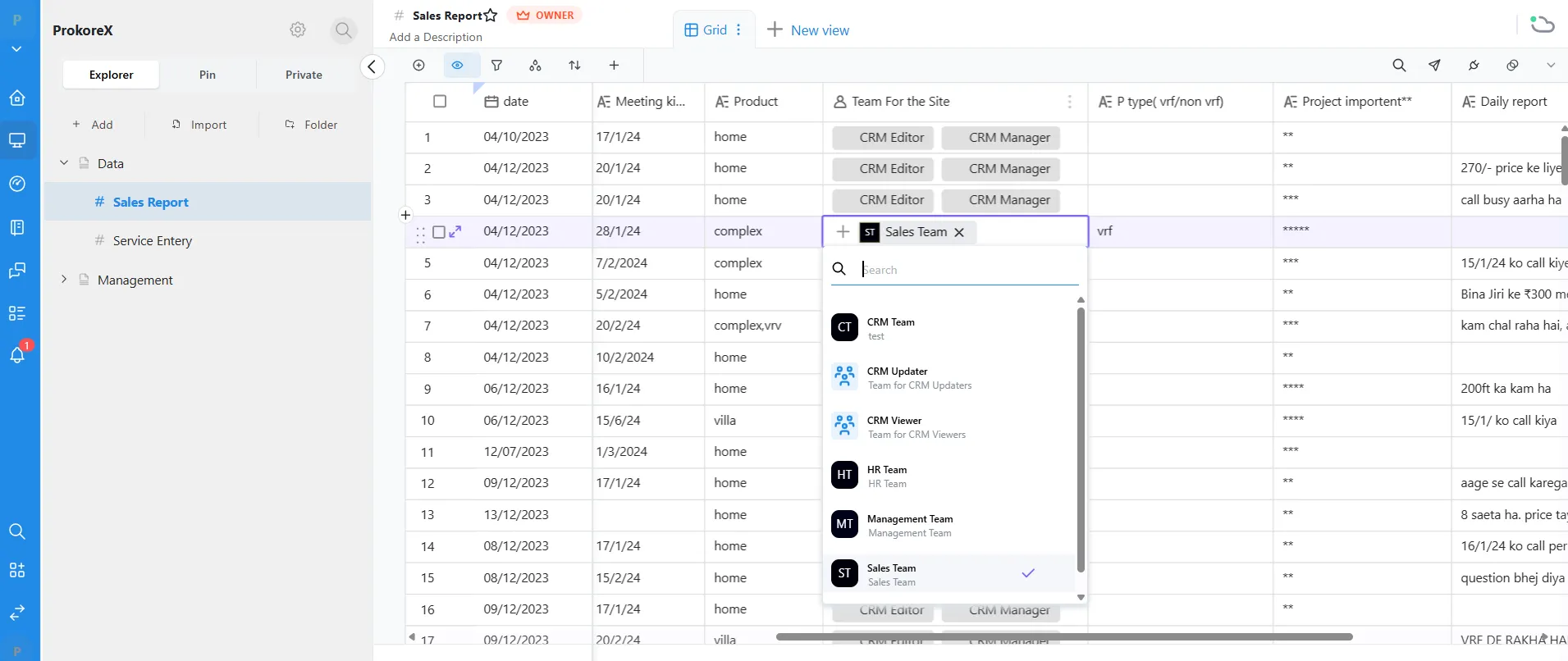Screen dimensions: 1568x661
Task: Switch to the Explorer tab
Action: click(111, 75)
